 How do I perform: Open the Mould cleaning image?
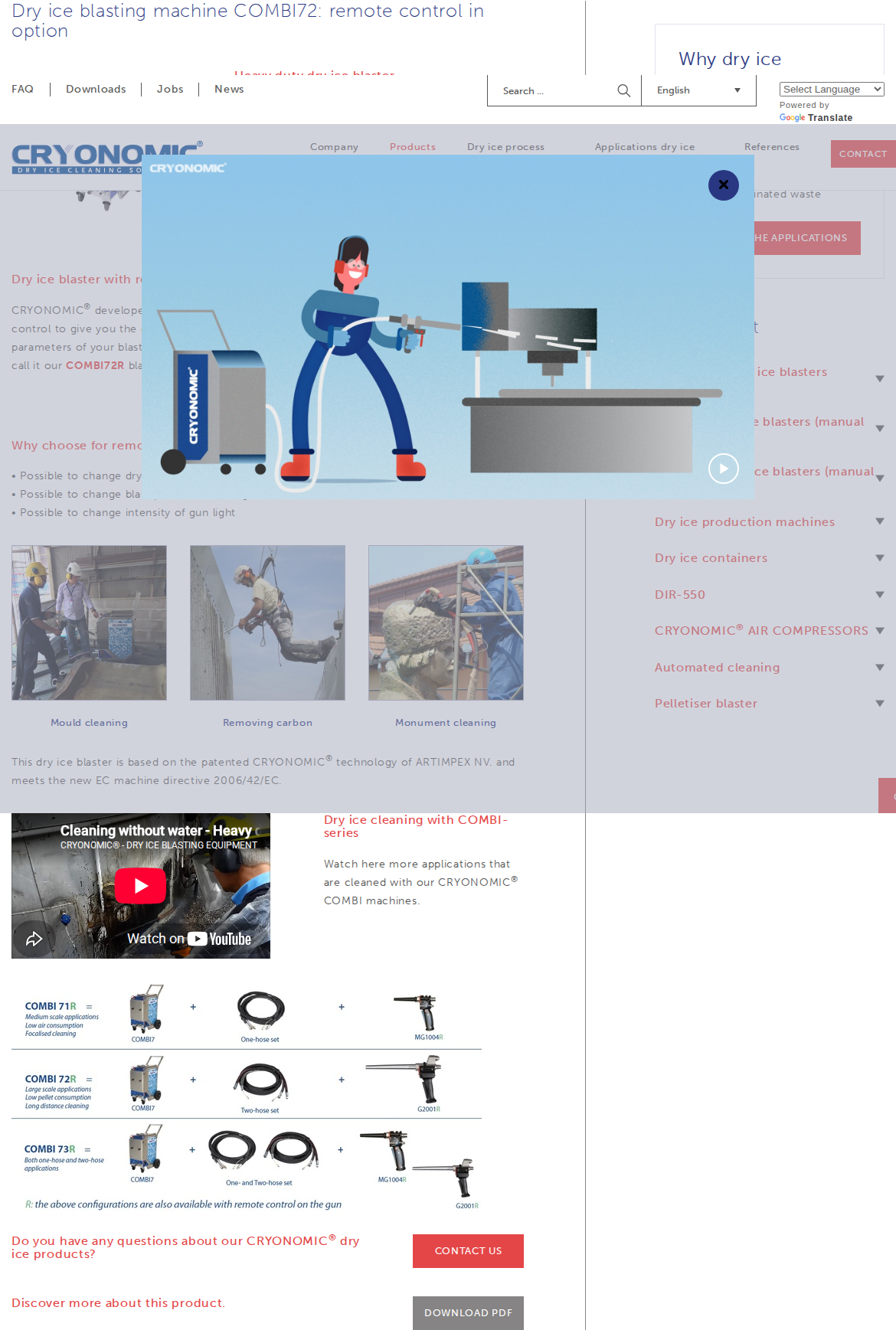pos(89,623)
